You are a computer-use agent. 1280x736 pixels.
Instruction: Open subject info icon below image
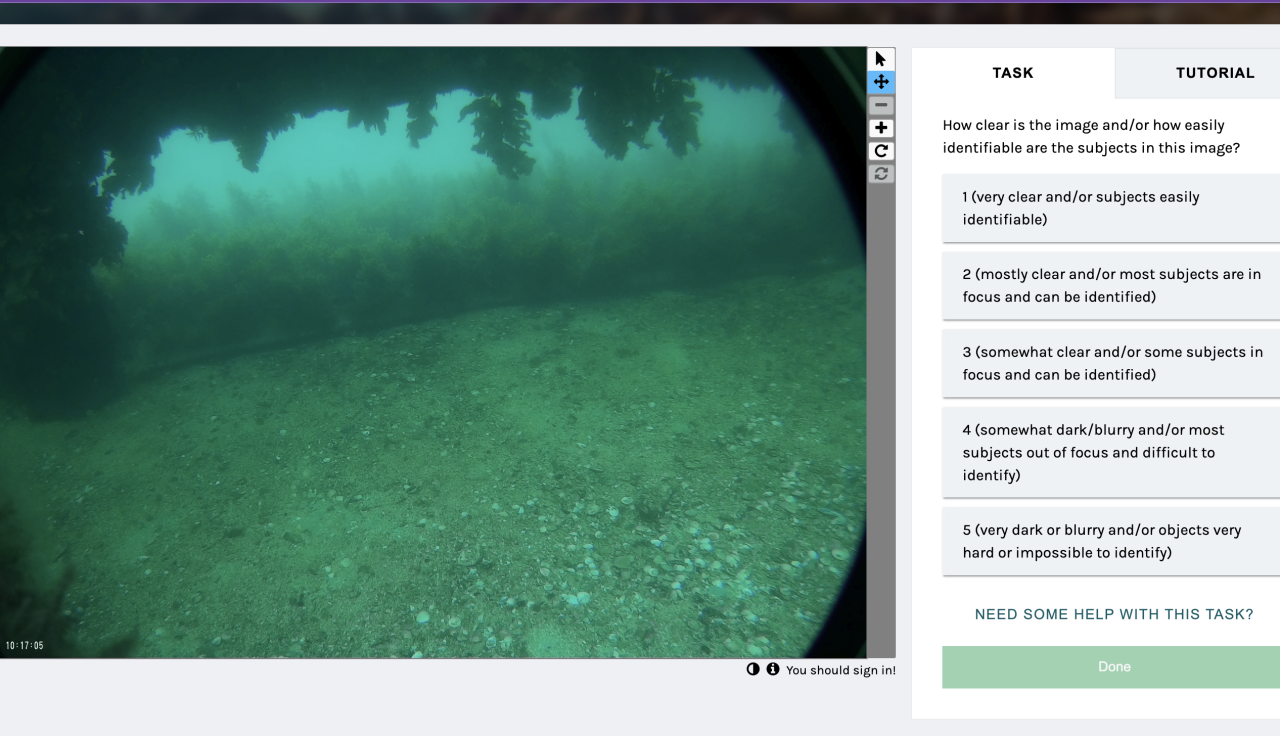(773, 669)
